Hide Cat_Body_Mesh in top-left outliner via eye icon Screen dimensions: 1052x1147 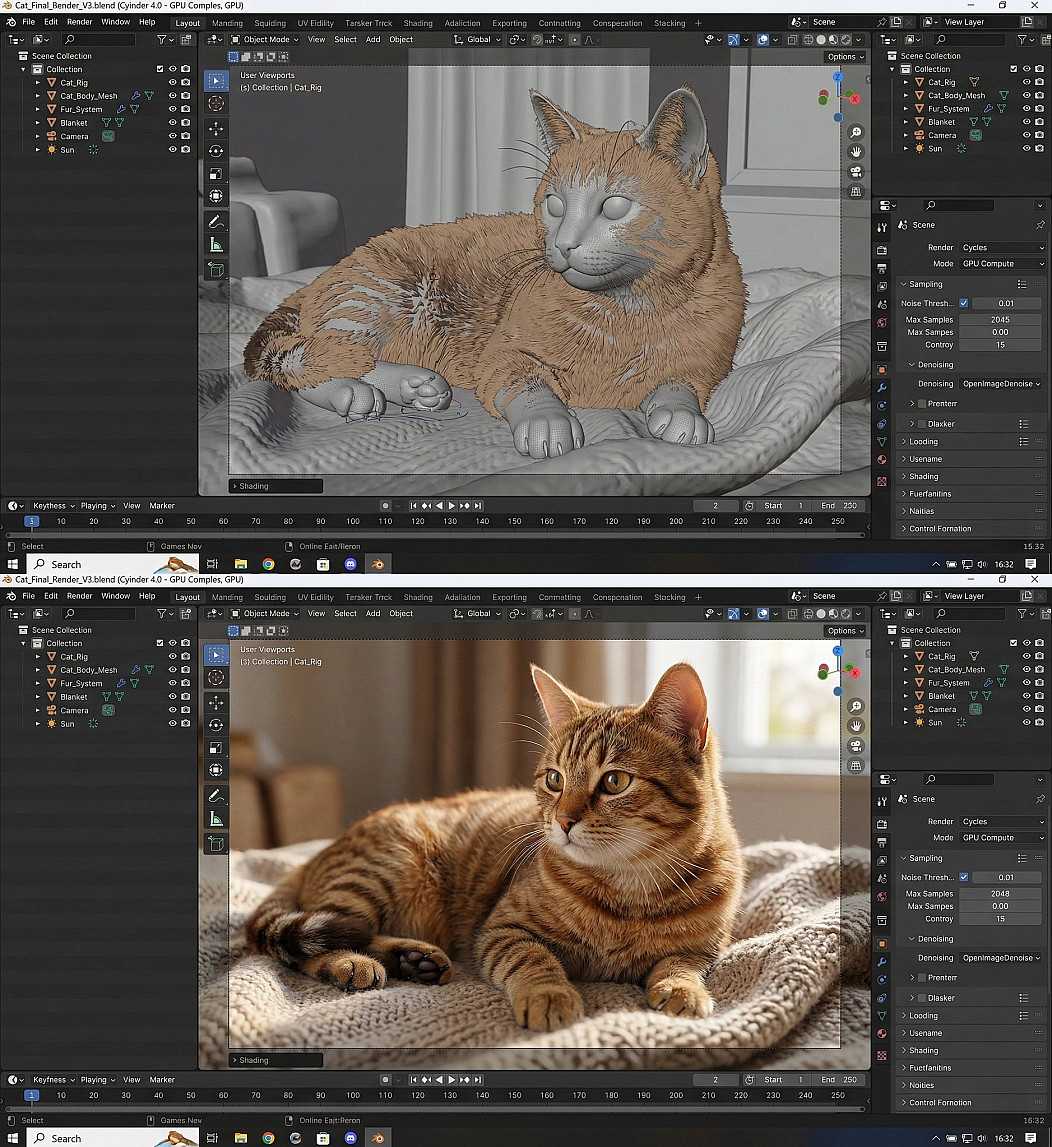pos(173,96)
